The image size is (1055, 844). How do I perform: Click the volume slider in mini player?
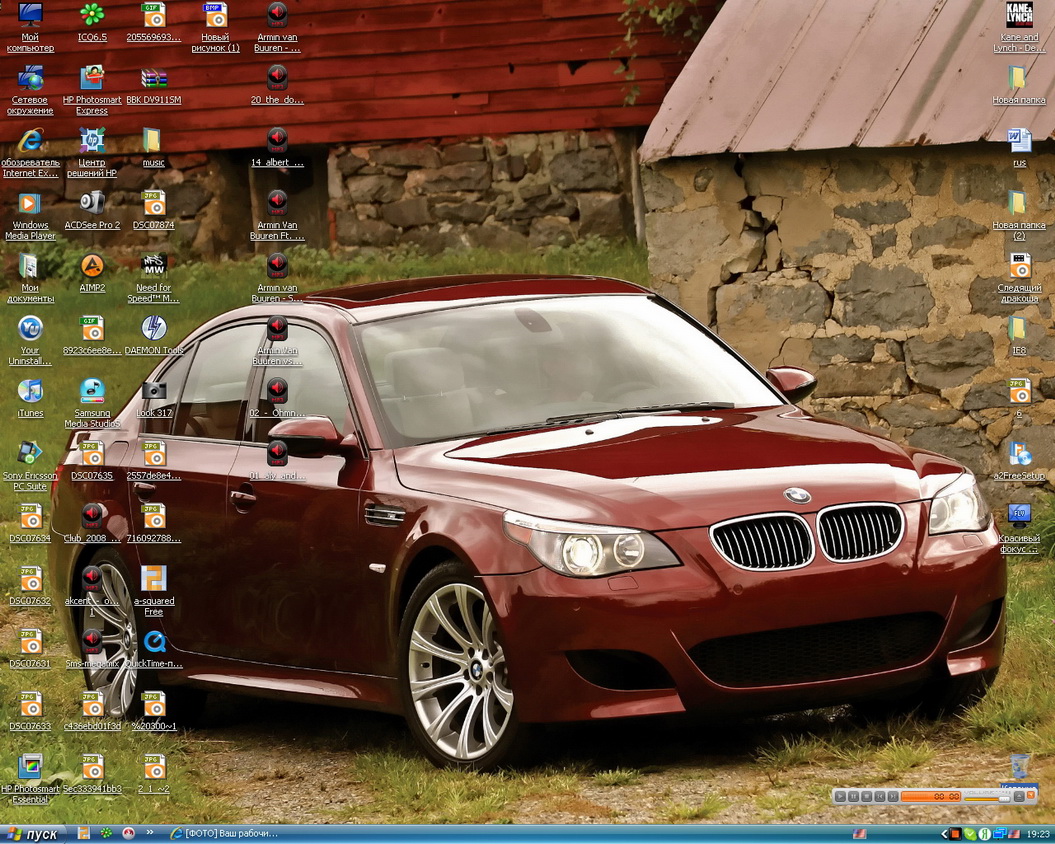[988, 797]
